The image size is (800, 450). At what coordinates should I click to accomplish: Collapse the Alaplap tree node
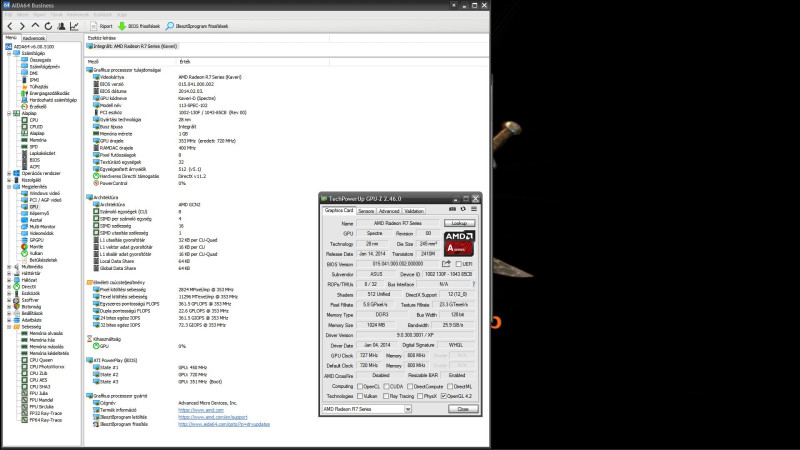click(x=9, y=113)
